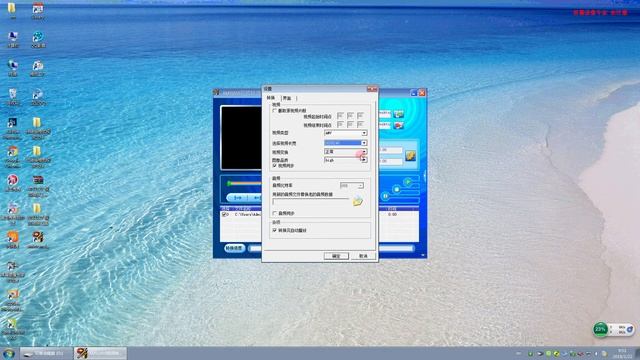Viewport: 640px width, 360px height.
Task: Click the green knob on the preview seek slider
Action: click(229, 184)
